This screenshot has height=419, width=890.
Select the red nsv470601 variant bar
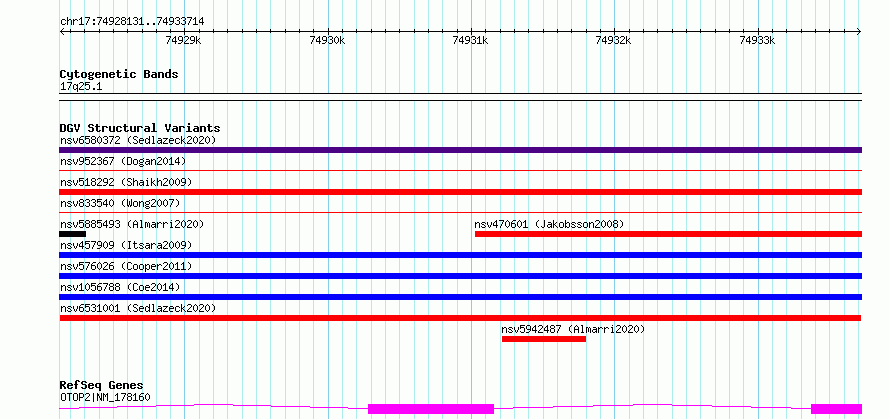coord(669,234)
